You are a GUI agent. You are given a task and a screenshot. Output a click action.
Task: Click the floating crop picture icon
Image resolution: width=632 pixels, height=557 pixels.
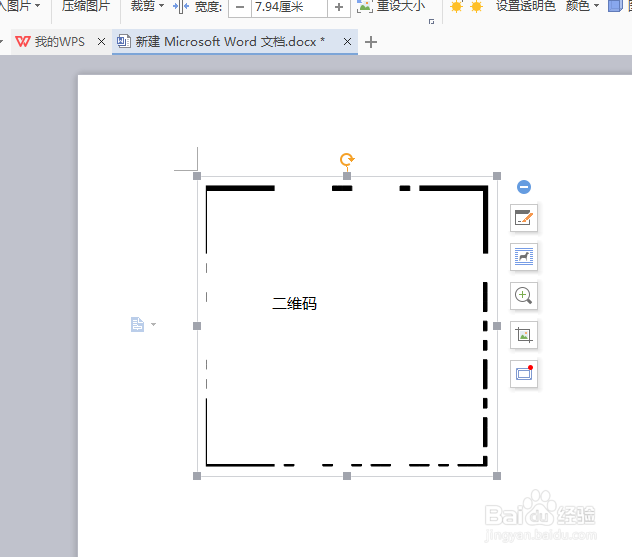click(x=524, y=335)
